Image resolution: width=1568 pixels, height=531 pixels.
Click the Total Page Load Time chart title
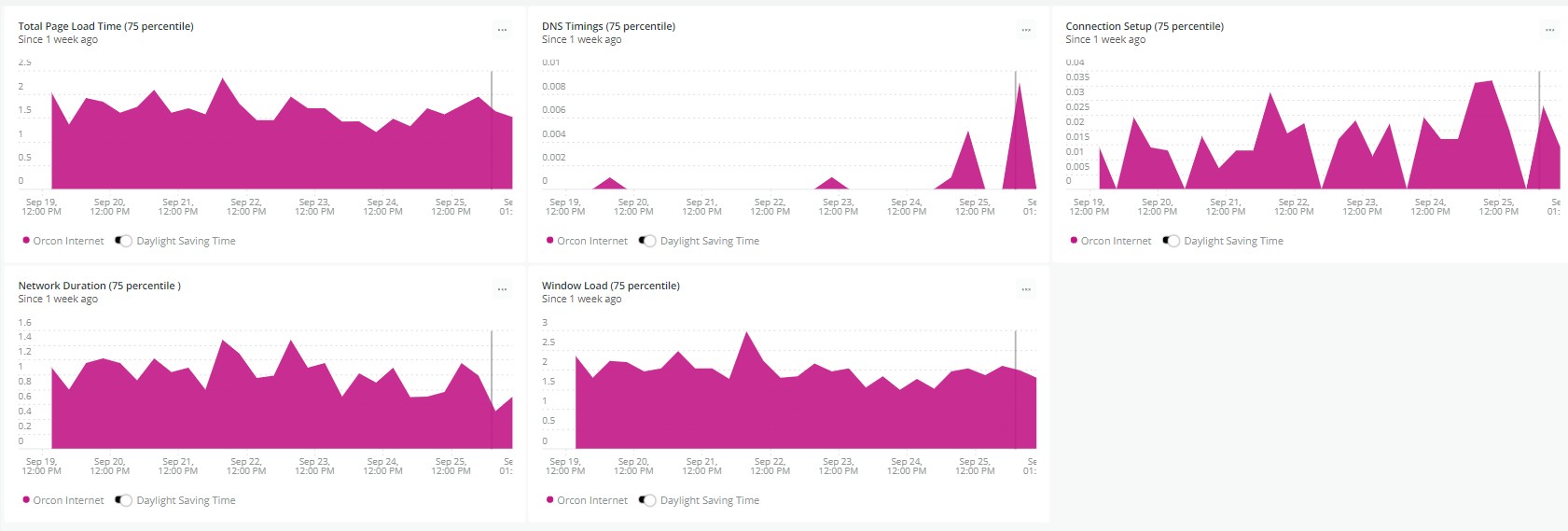pos(105,26)
